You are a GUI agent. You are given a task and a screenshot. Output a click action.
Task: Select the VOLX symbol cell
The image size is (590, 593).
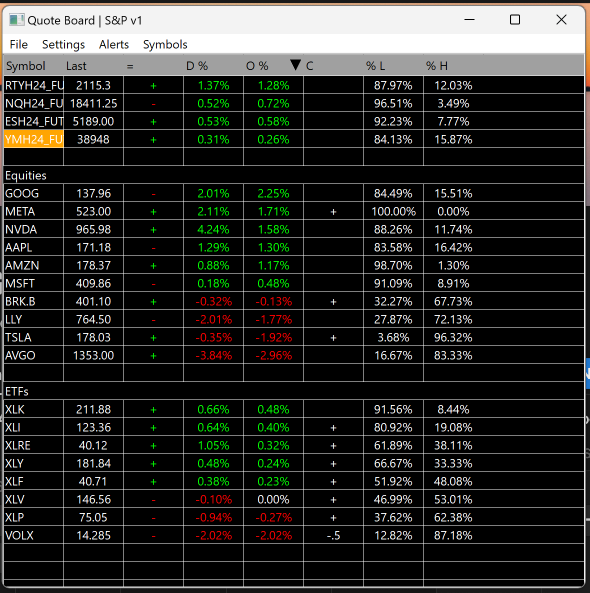pos(34,535)
